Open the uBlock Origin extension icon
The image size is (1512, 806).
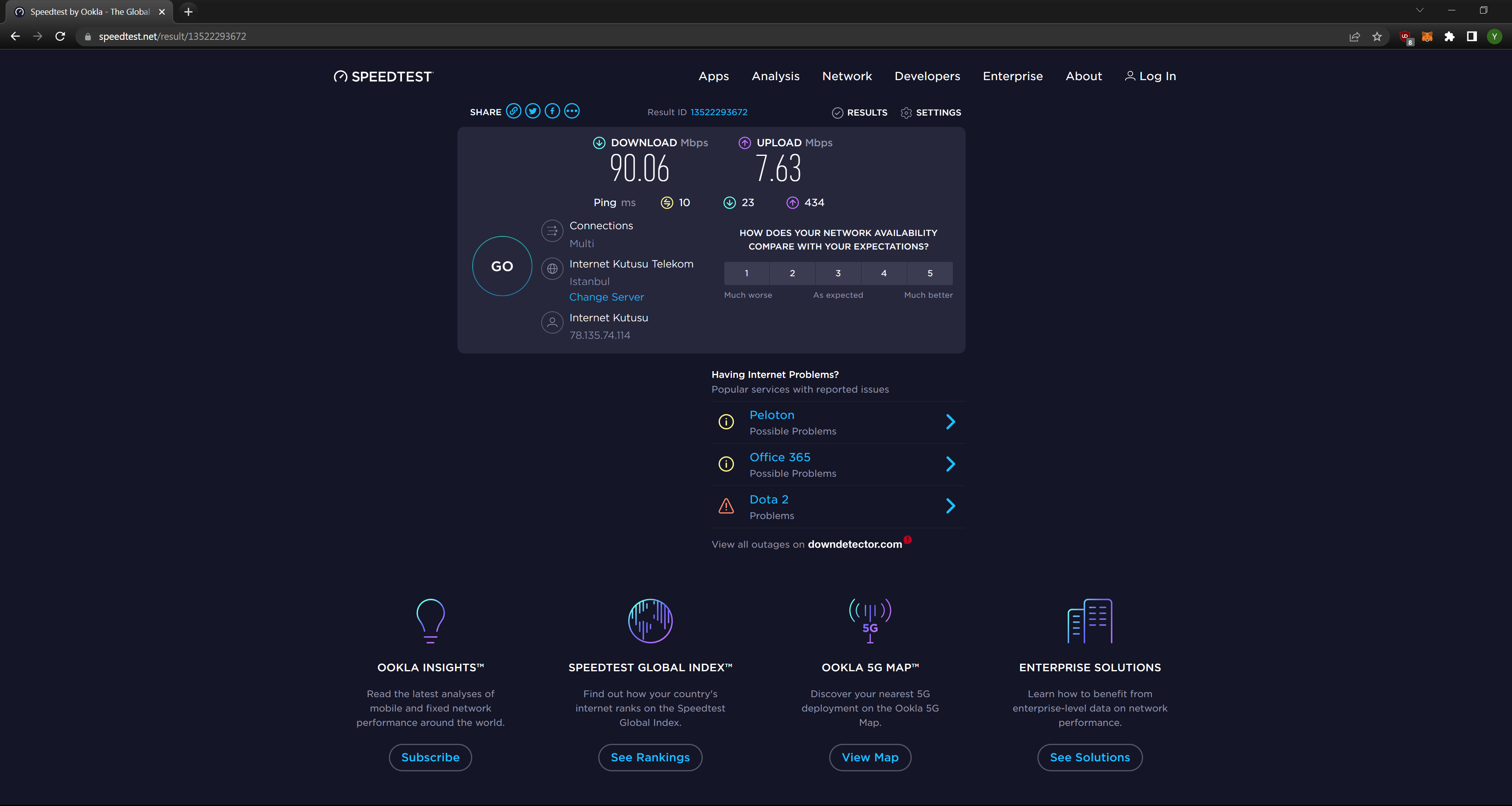(1406, 37)
